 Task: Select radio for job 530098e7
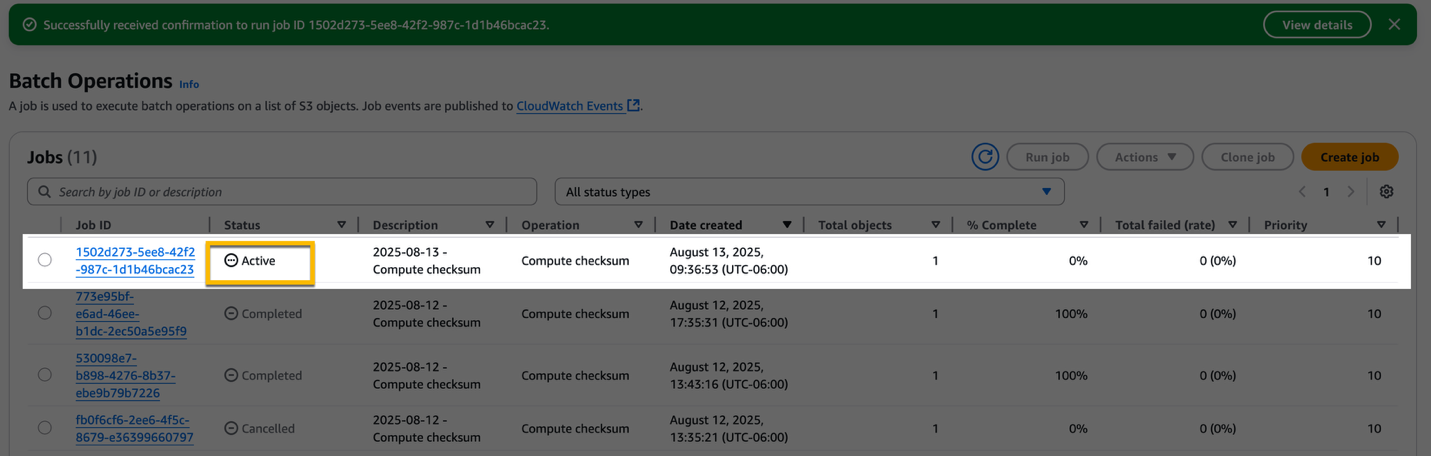click(45, 375)
